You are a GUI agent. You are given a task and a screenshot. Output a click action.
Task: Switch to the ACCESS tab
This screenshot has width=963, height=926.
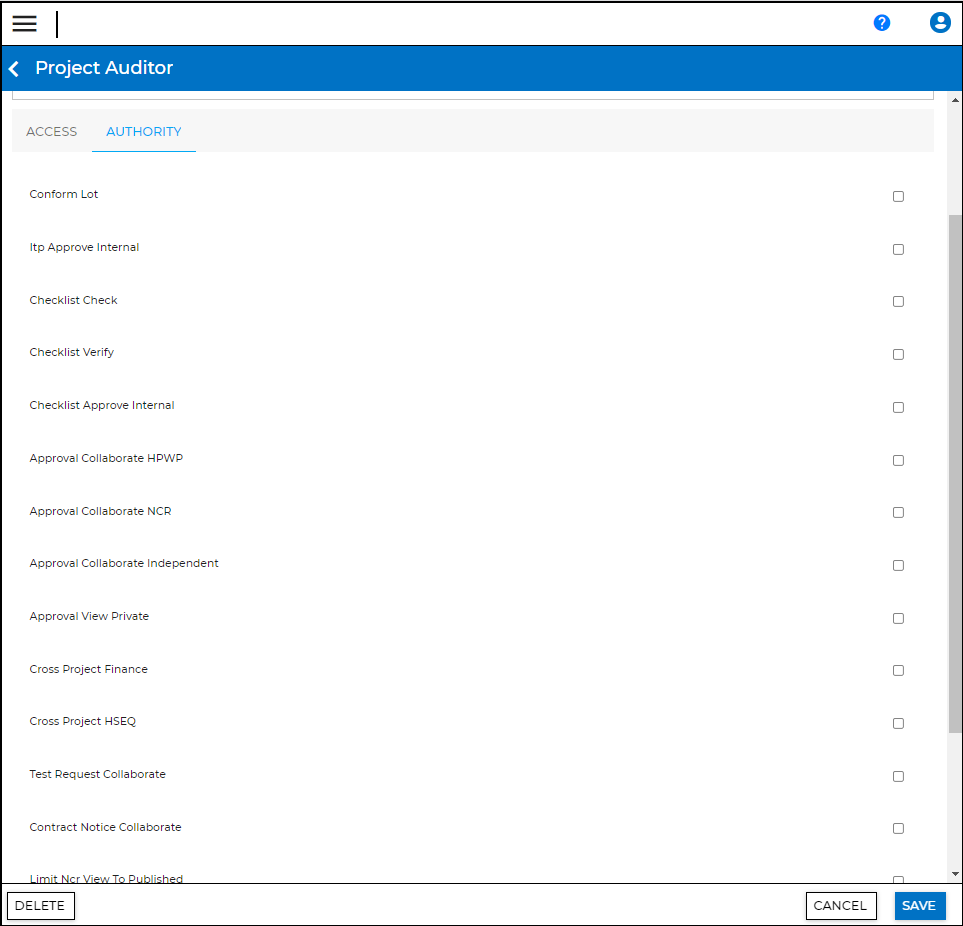coord(51,132)
